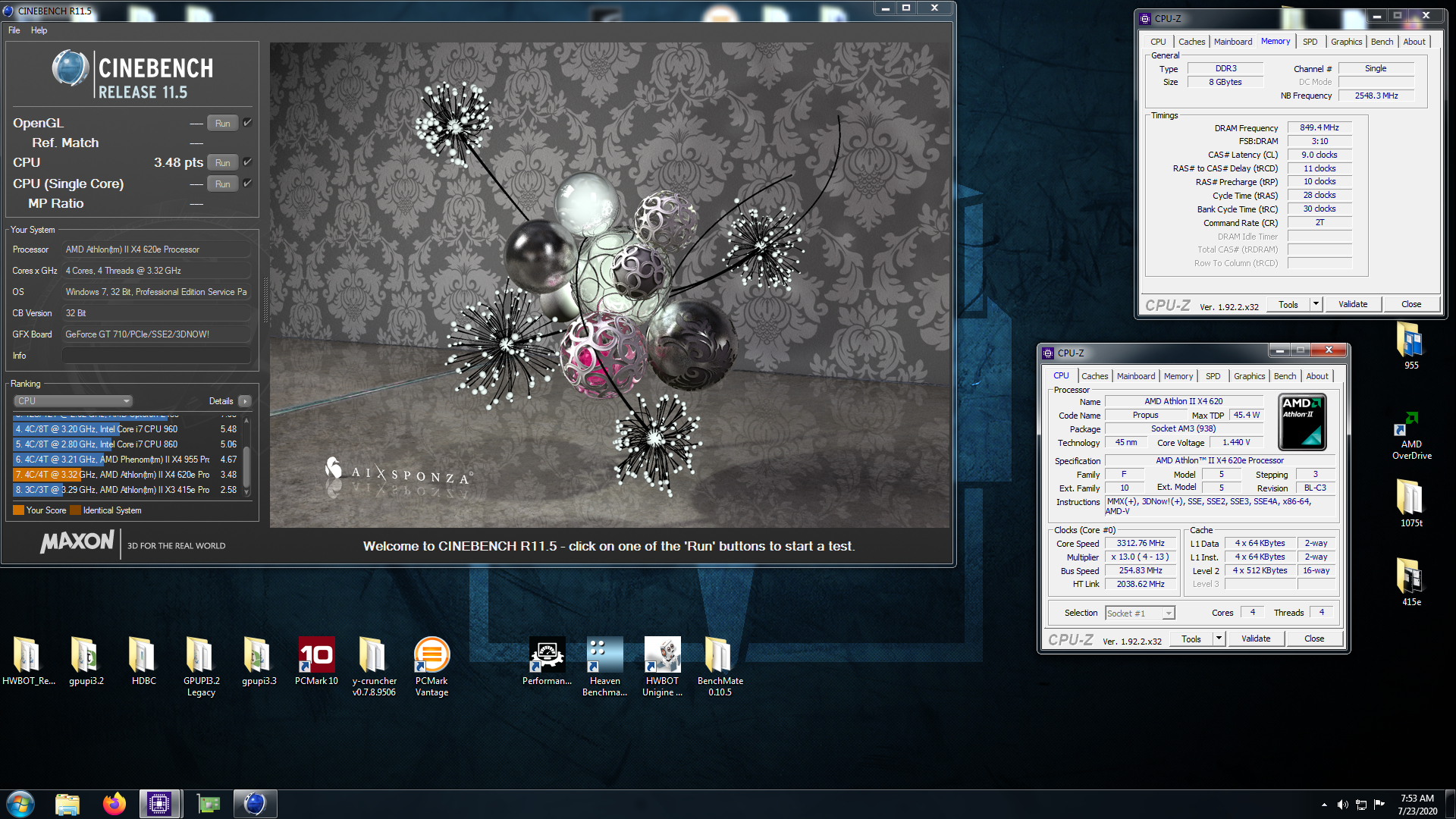The width and height of the screenshot is (1456, 819).
Task: Open the Action Center flag icon
Action: tap(1379, 805)
